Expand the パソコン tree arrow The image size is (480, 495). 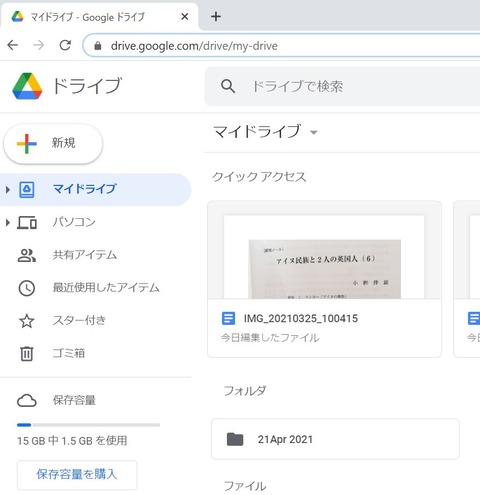coord(8,222)
